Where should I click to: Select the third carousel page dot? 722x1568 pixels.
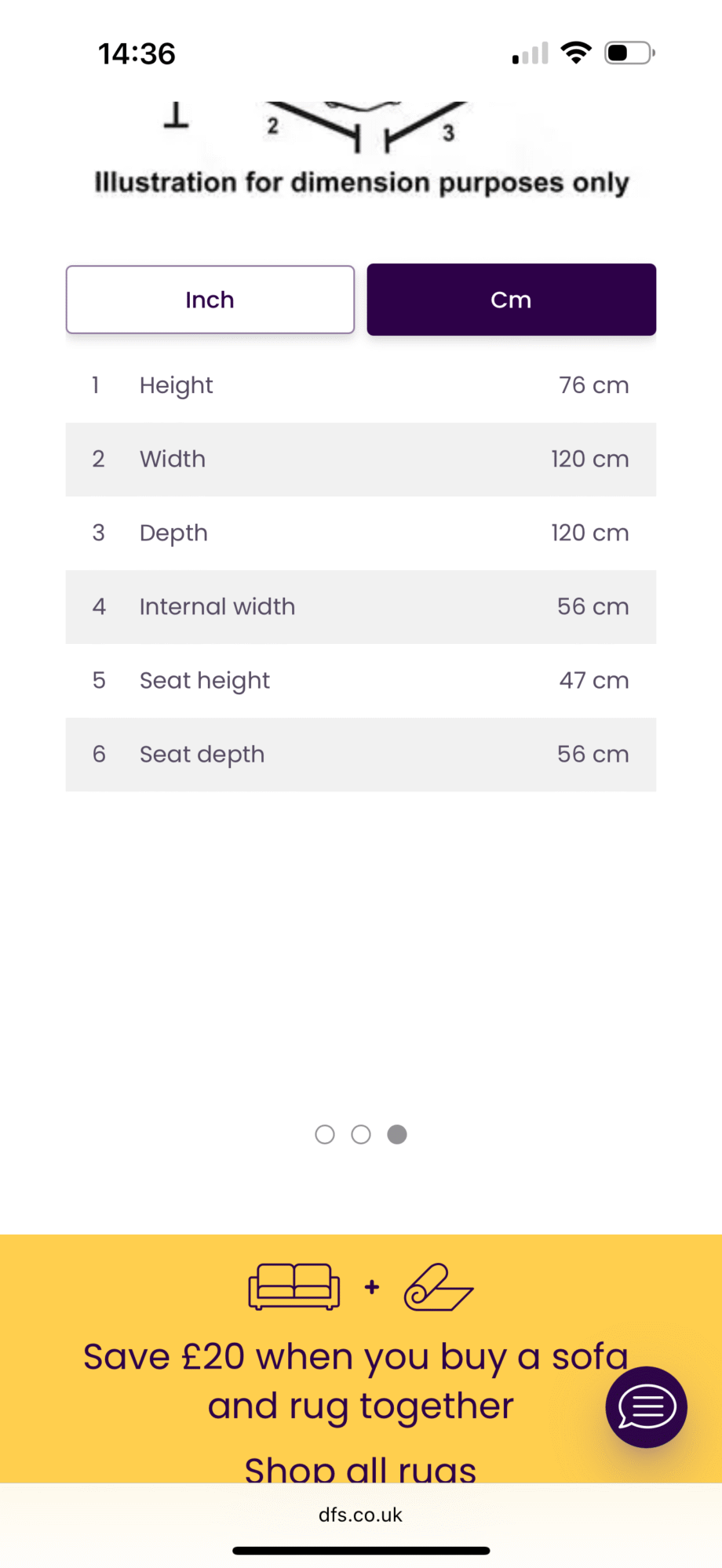click(x=397, y=1134)
